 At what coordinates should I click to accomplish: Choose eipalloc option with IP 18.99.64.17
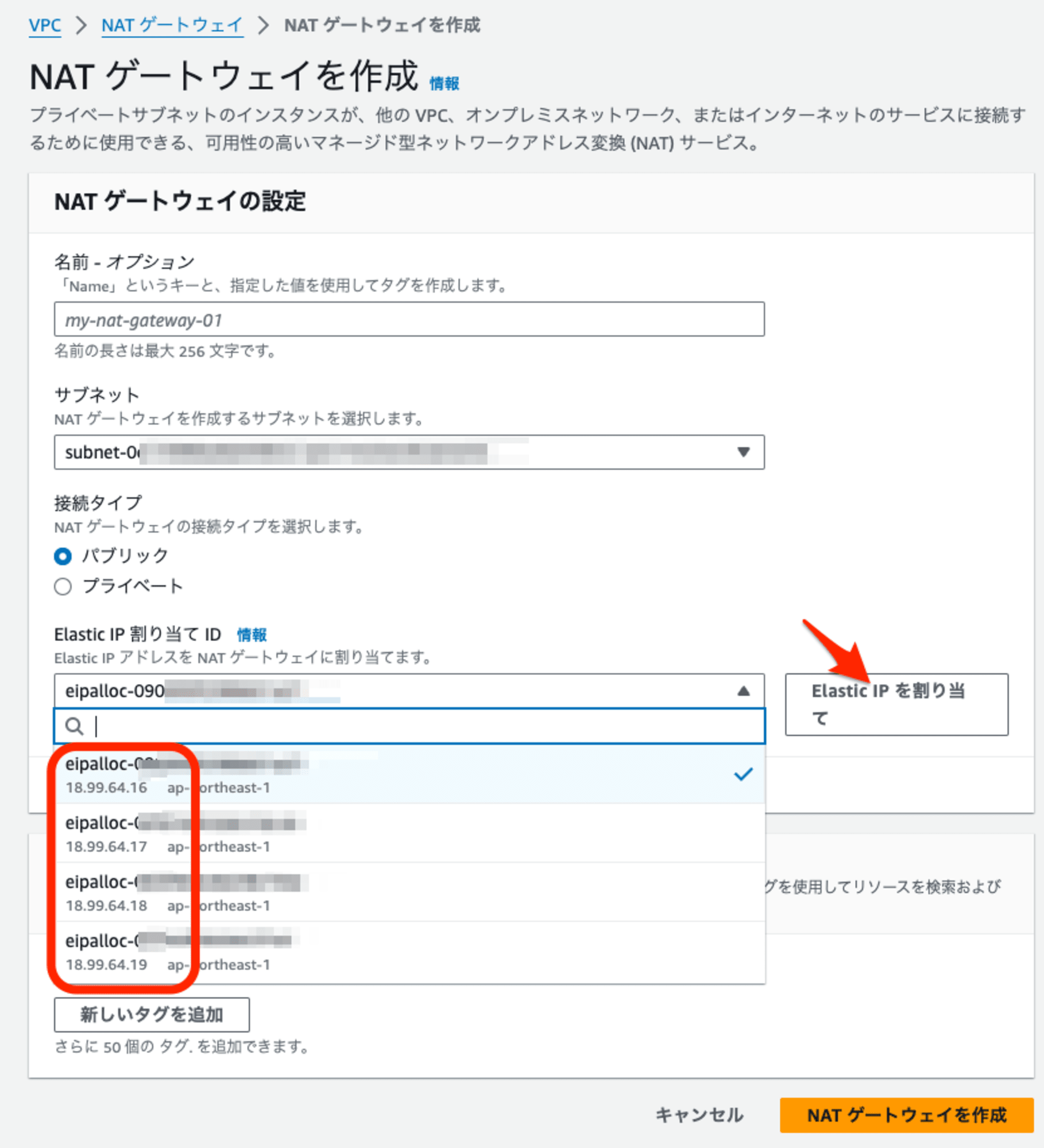point(409,833)
